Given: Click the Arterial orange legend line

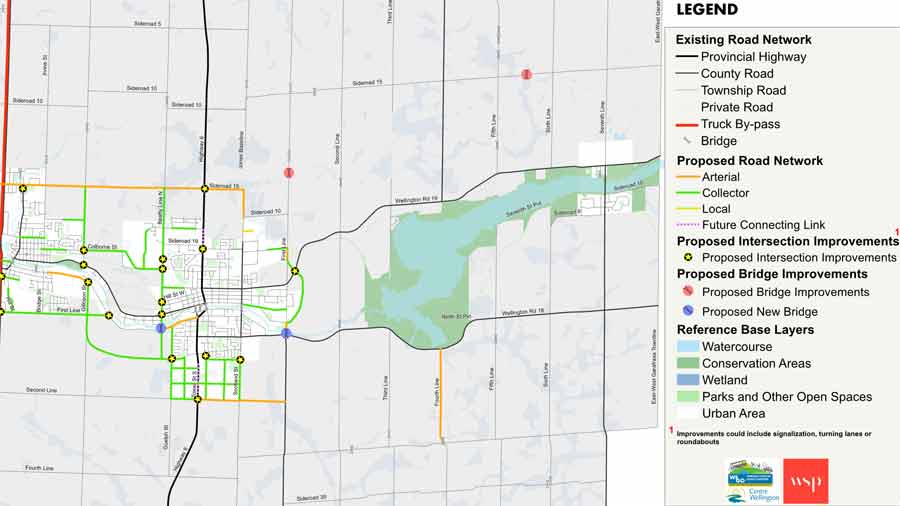Looking at the screenshot, I should [x=688, y=177].
